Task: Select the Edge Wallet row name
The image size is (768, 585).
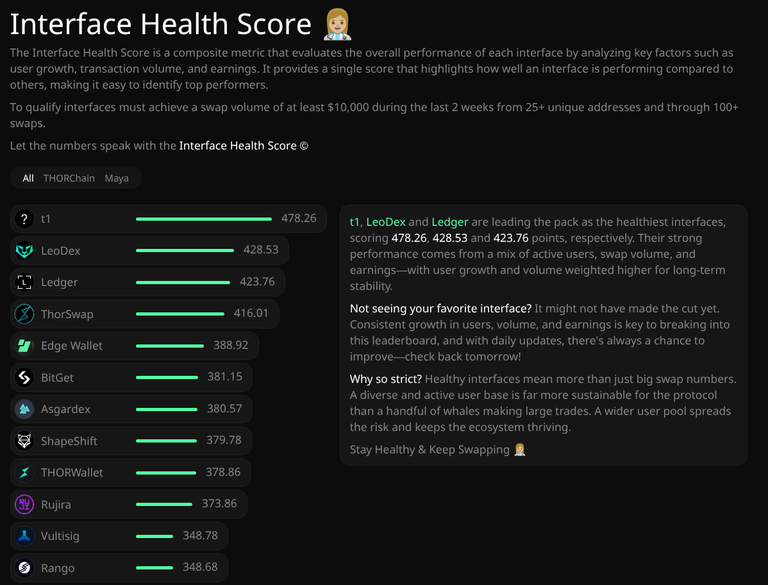Action: [x=72, y=346]
